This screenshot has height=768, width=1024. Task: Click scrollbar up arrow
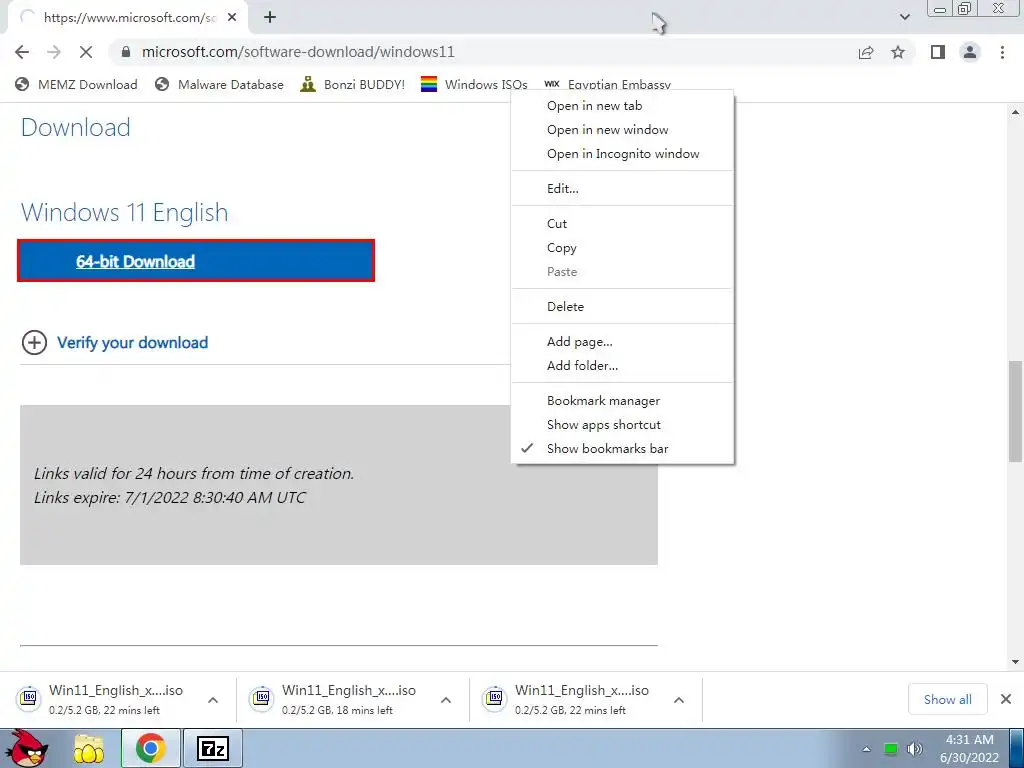pyautogui.click(x=1016, y=112)
